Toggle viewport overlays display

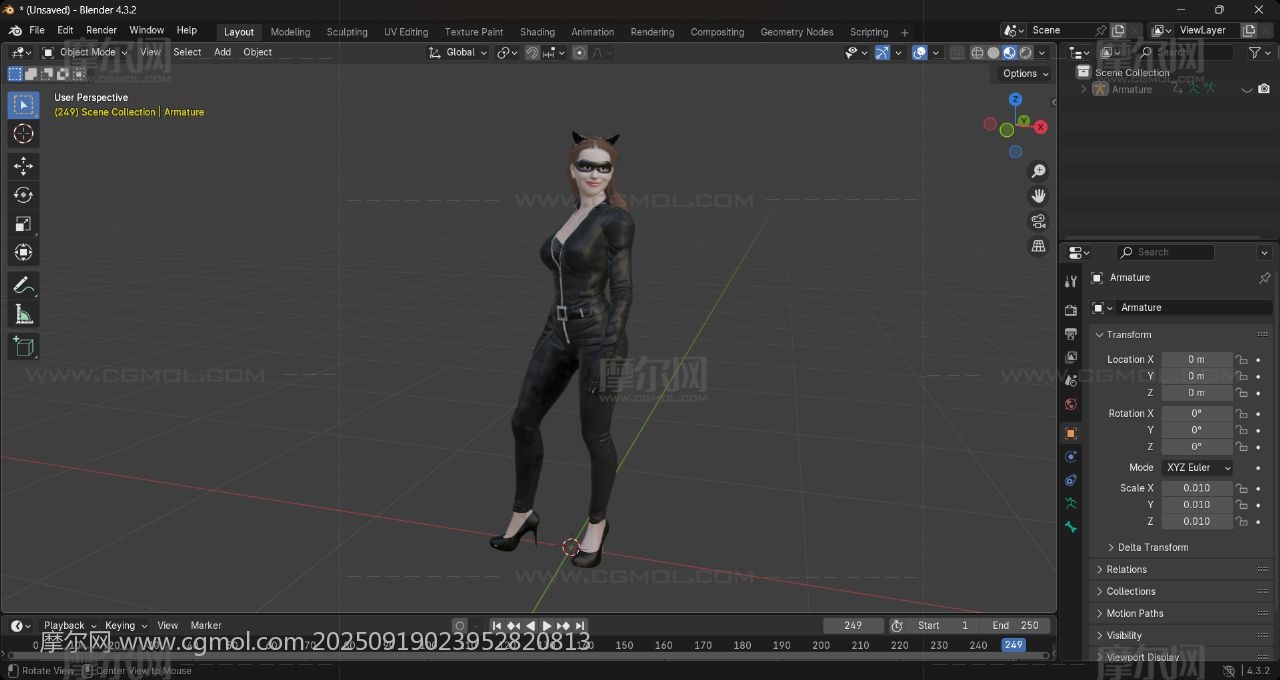point(919,52)
